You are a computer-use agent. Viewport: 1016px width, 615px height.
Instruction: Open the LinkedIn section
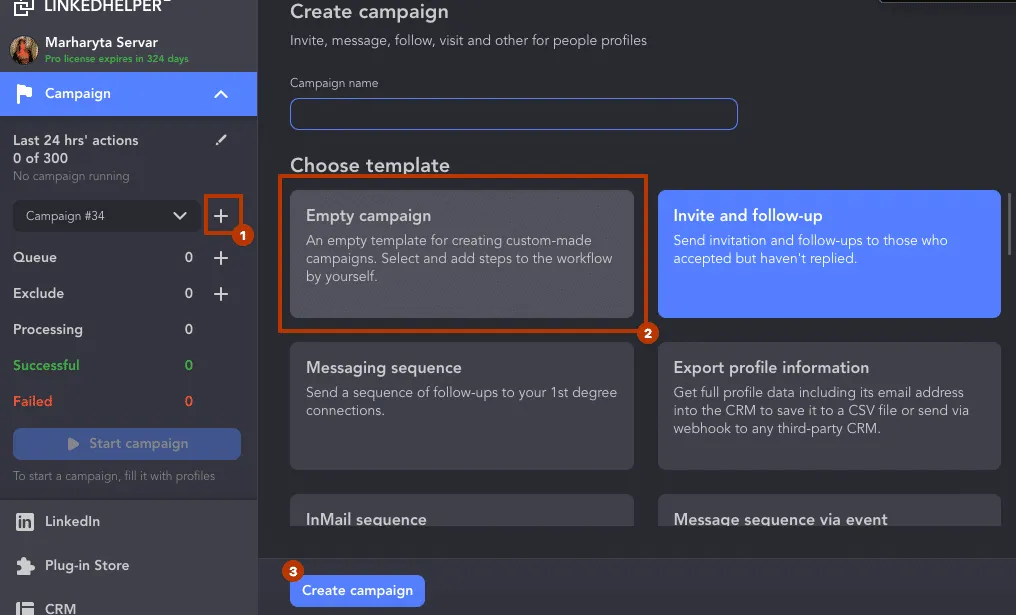72,521
